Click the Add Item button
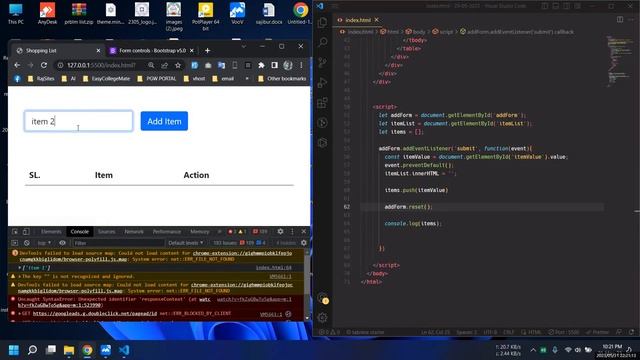The image size is (640, 360). click(164, 121)
